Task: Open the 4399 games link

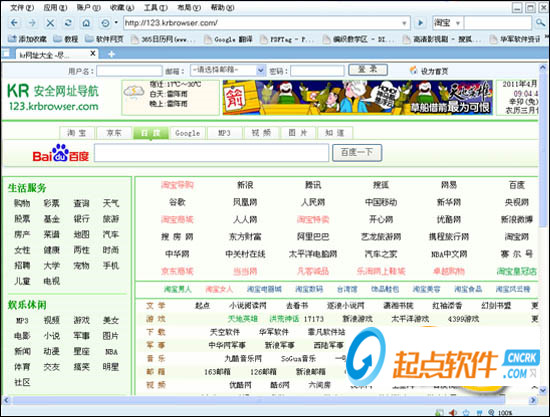Action: coord(463,319)
